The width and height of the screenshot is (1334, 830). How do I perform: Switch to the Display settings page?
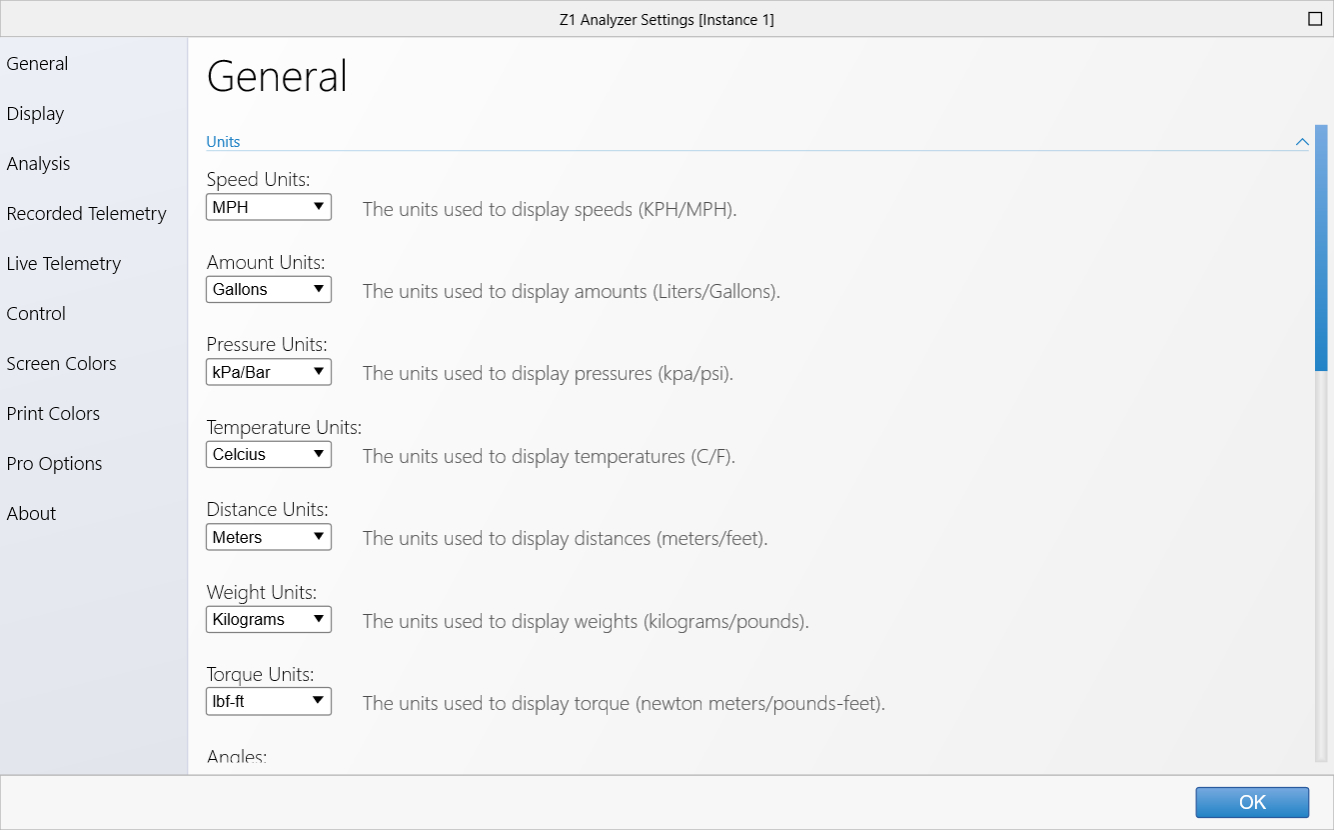click(35, 114)
